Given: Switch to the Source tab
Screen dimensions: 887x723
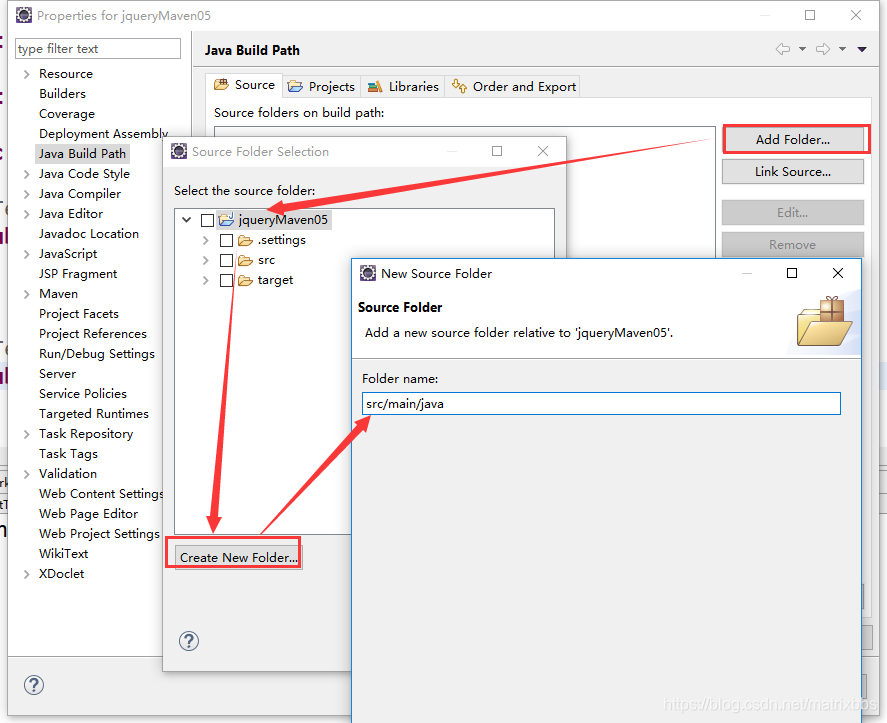Looking at the screenshot, I should click(244, 85).
